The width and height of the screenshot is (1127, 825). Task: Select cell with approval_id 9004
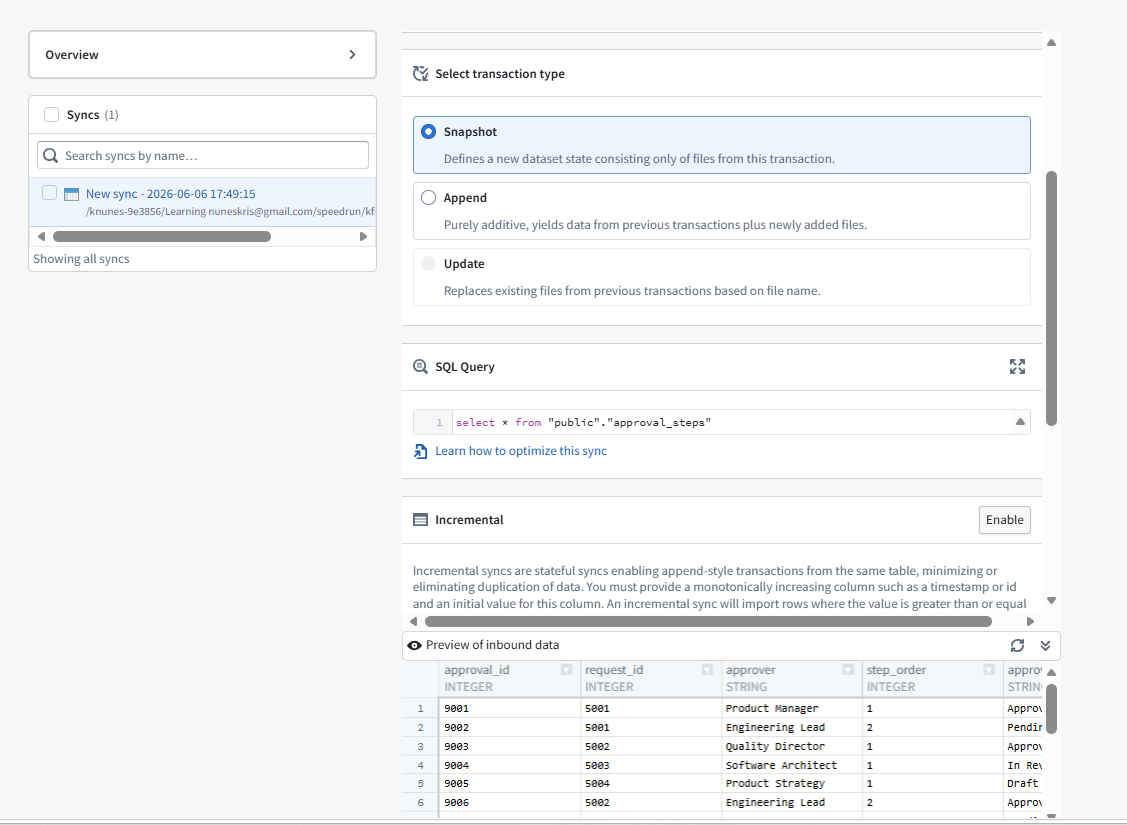[510, 765]
